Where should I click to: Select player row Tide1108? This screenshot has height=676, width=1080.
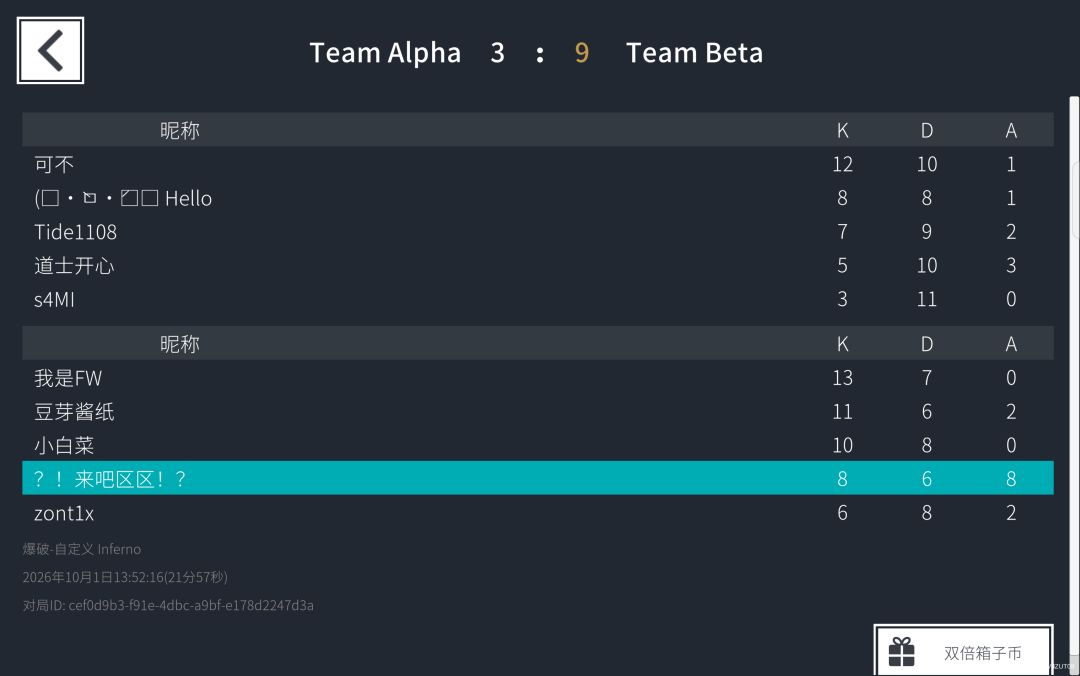click(x=538, y=232)
